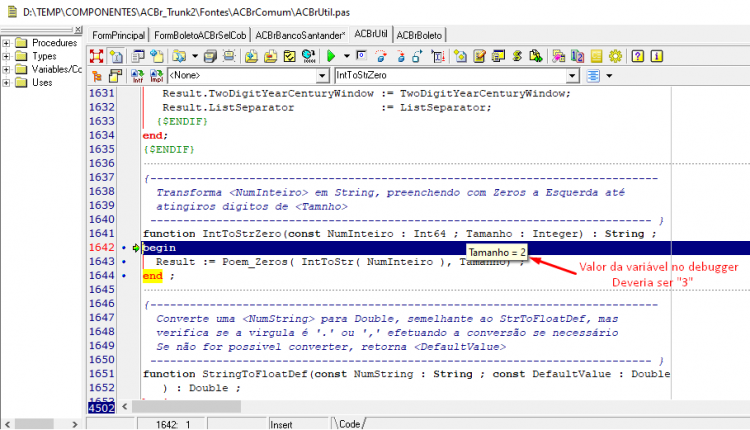Open the IntToStrZero procedure combo box
The height and width of the screenshot is (430, 750).
(456, 76)
